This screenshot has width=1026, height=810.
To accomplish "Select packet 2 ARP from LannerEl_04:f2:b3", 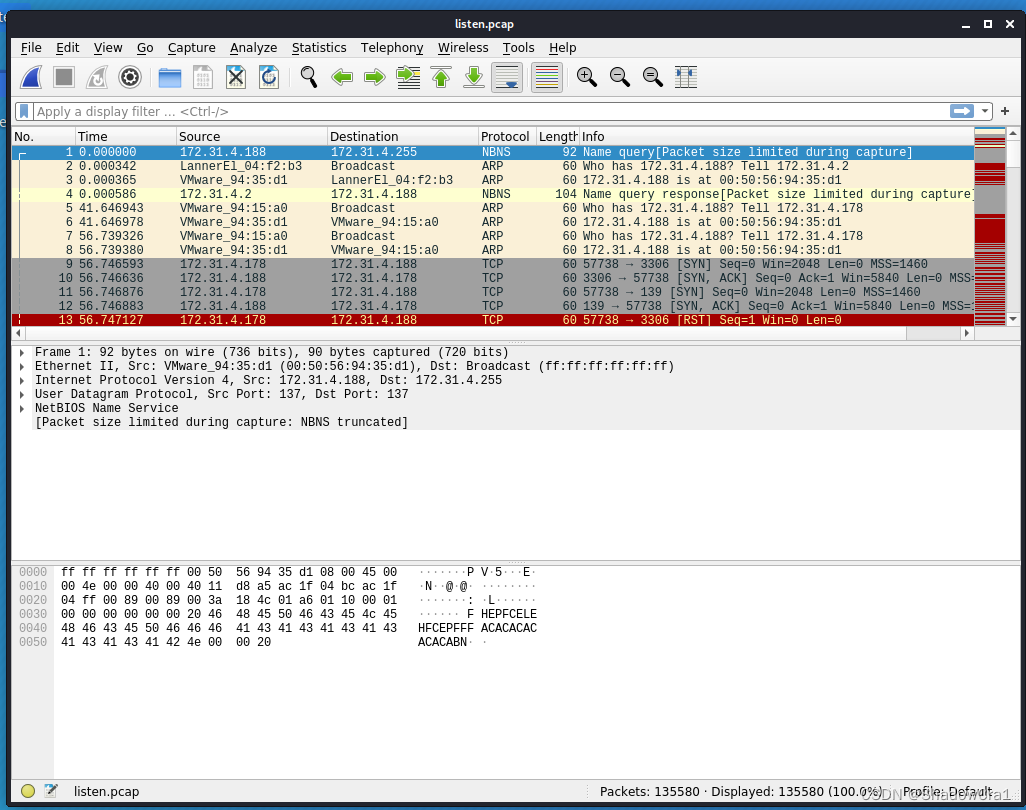I will [493, 166].
